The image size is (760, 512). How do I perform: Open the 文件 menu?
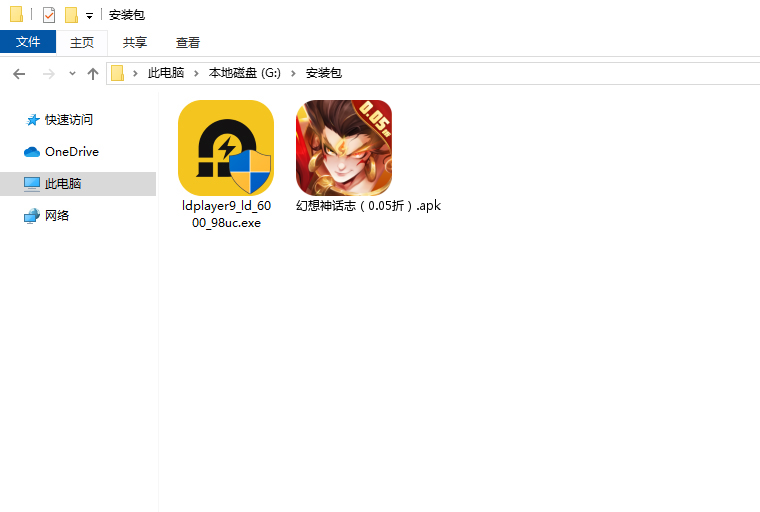(x=28, y=42)
